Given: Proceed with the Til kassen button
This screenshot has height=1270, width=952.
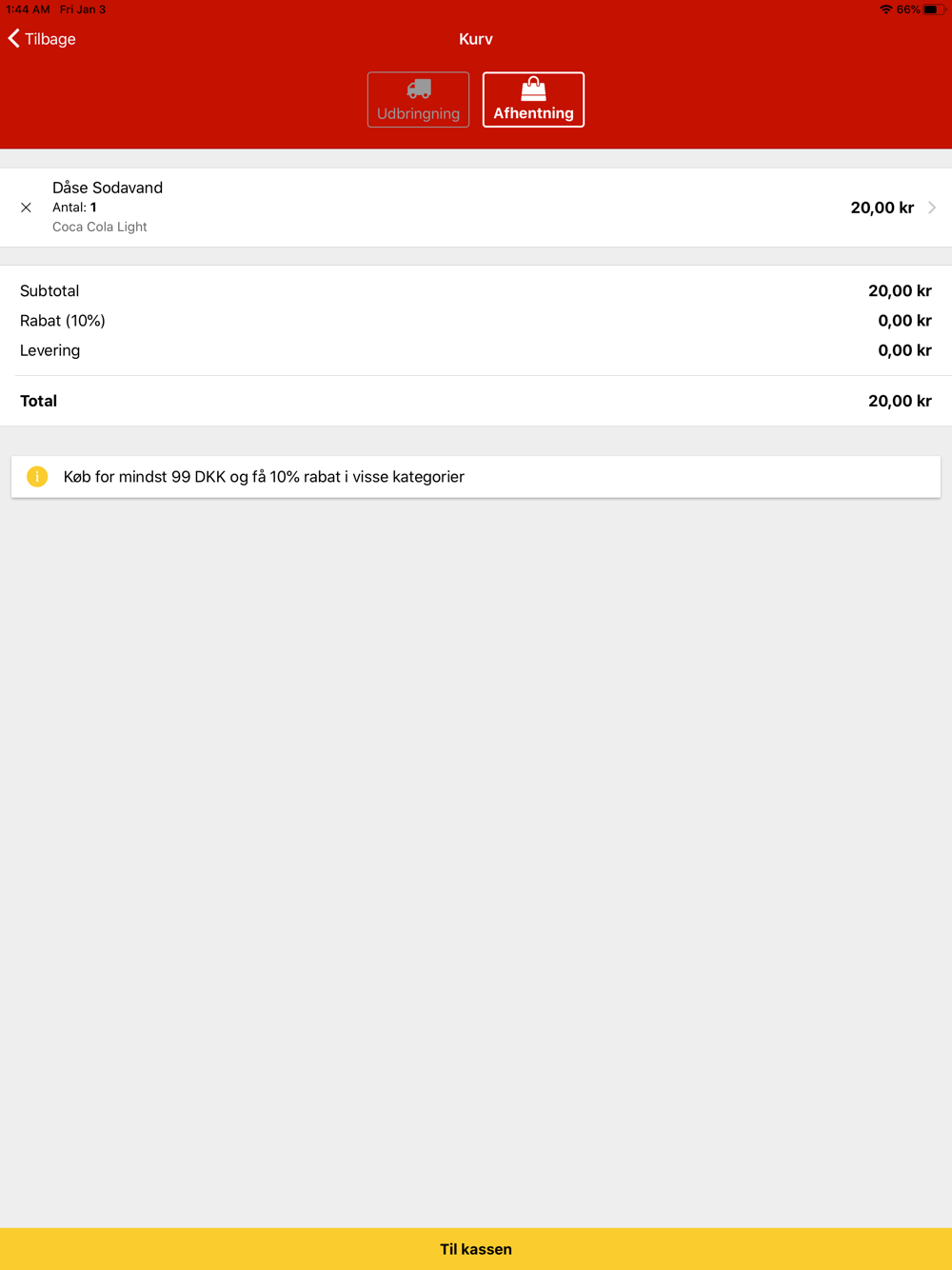Looking at the screenshot, I should tap(476, 1249).
